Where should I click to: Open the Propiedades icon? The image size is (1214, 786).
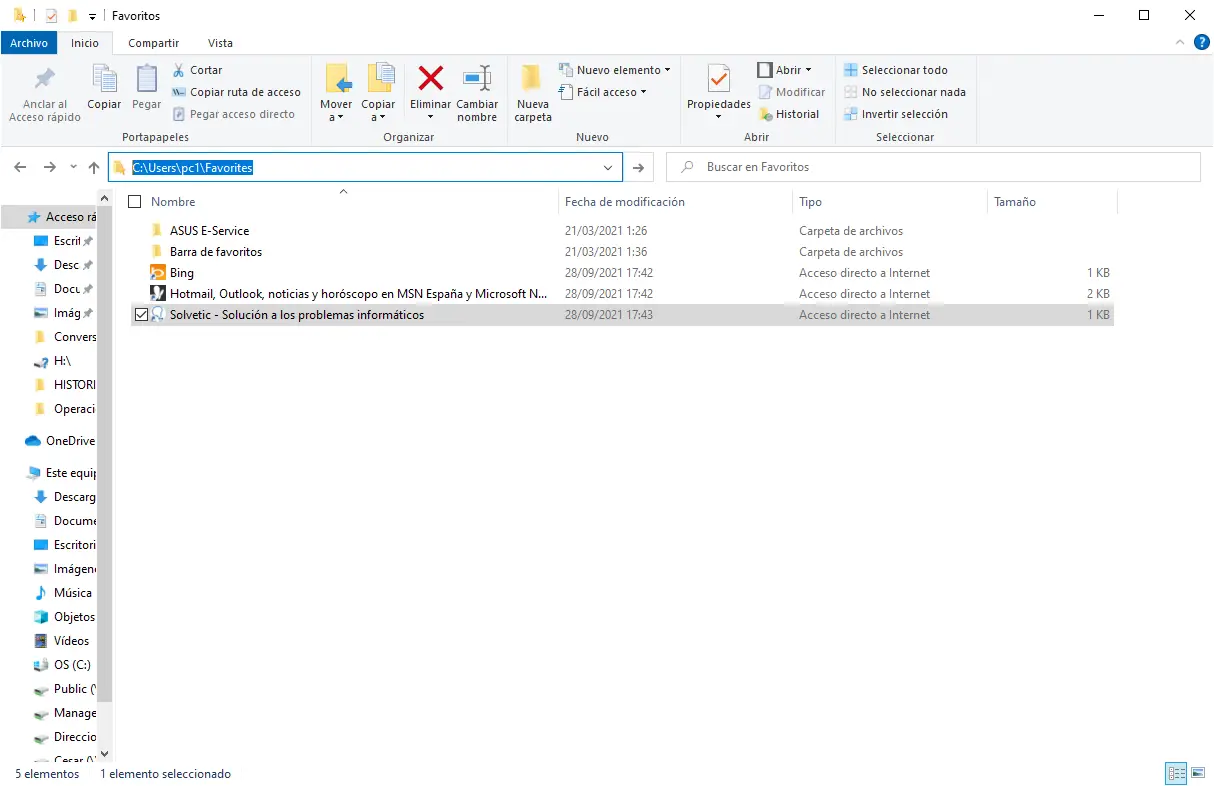(x=719, y=80)
